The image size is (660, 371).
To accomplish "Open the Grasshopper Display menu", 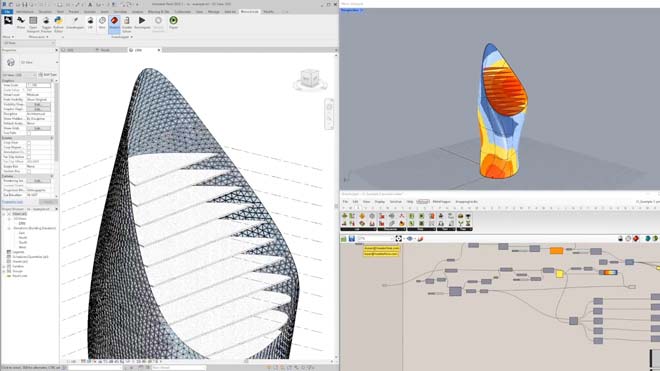I will (380, 202).
